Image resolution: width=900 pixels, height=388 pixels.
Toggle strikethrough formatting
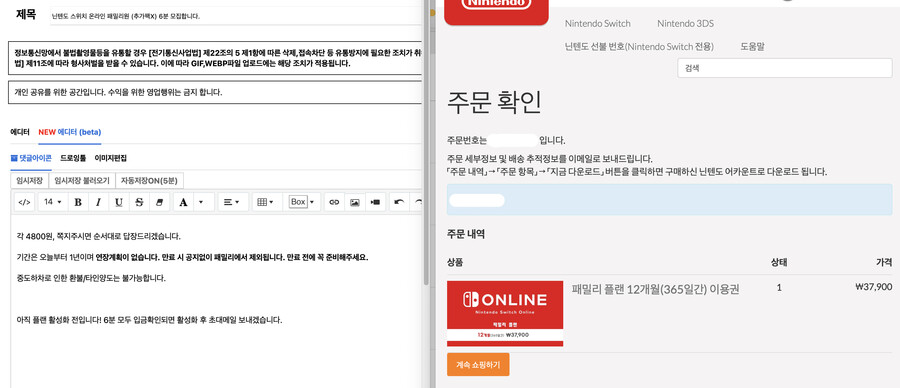pos(139,202)
